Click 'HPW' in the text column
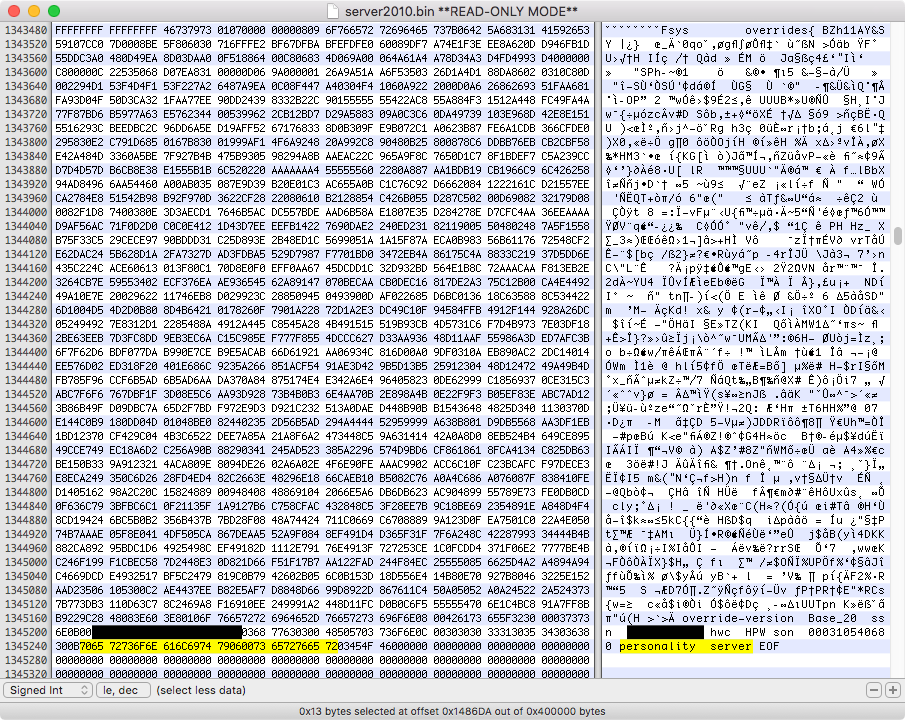This screenshot has height=720, width=905. coord(755,632)
